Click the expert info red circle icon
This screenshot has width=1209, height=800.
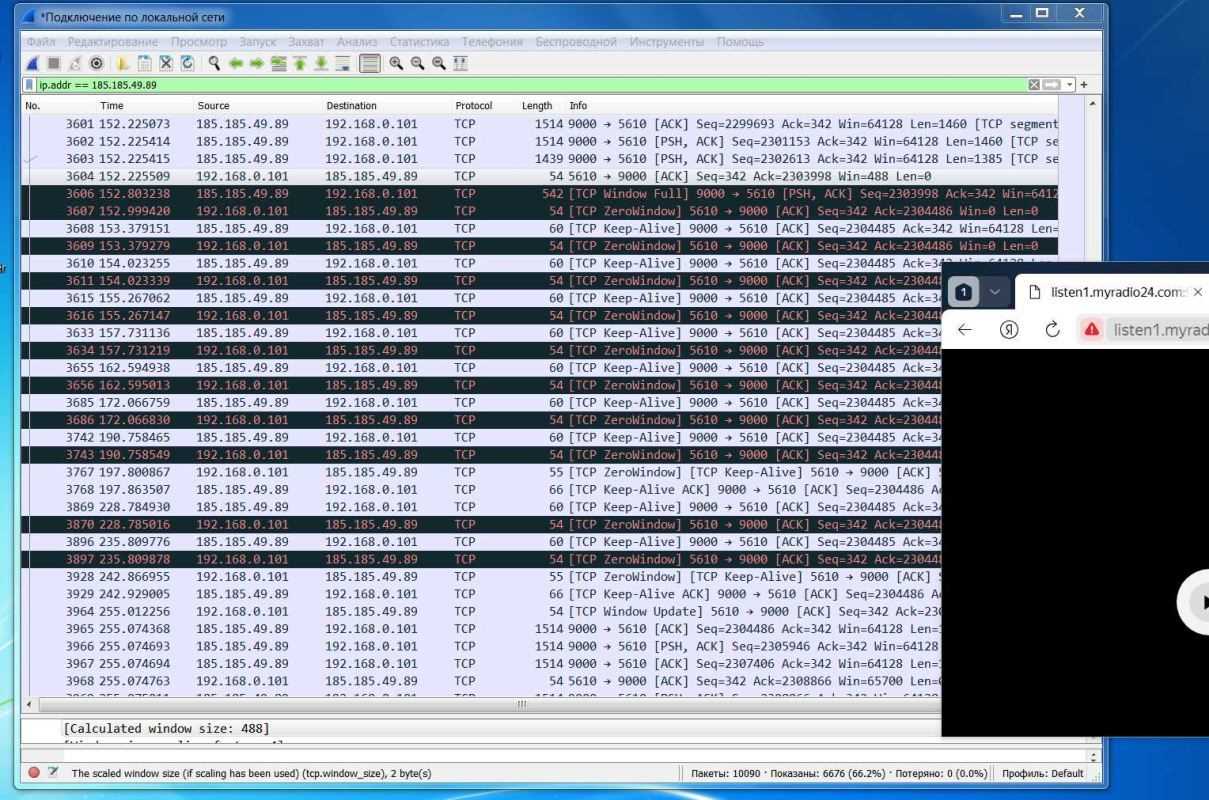pyautogui.click(x=34, y=774)
